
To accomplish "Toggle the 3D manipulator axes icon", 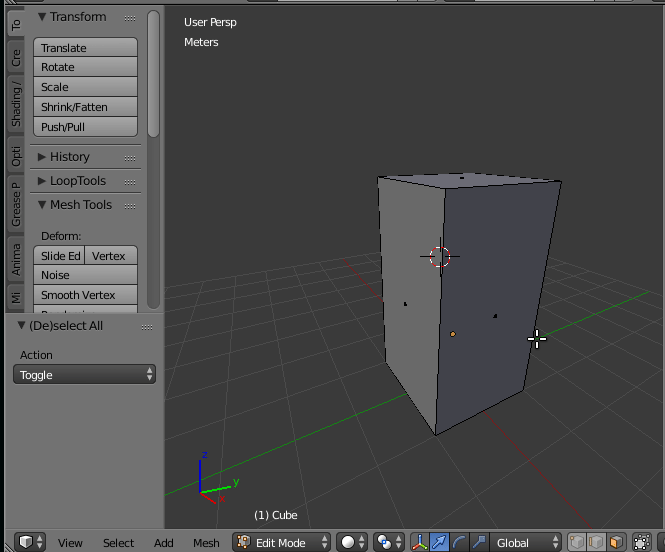I will pos(419,542).
